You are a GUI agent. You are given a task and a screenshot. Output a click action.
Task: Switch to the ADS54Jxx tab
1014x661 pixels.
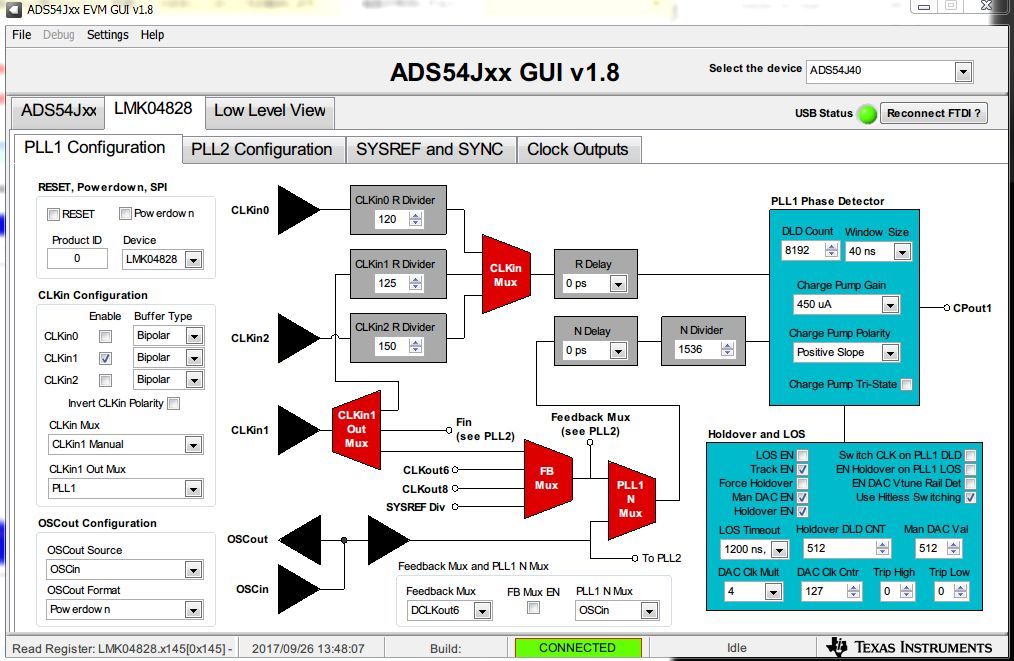coord(58,111)
